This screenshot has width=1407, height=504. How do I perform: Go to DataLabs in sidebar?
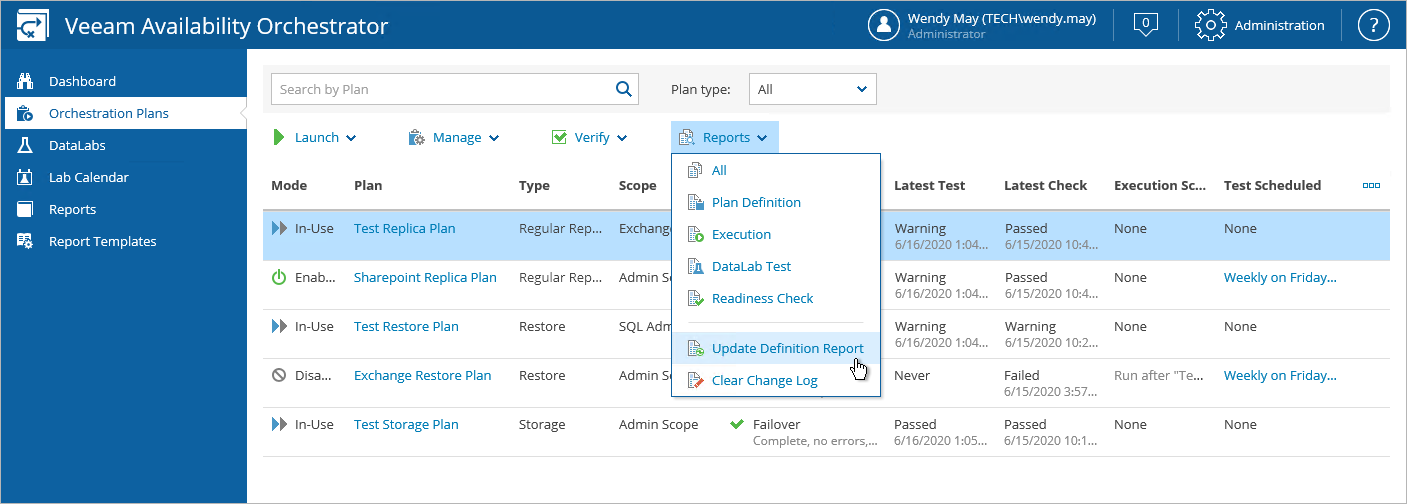coord(77,145)
